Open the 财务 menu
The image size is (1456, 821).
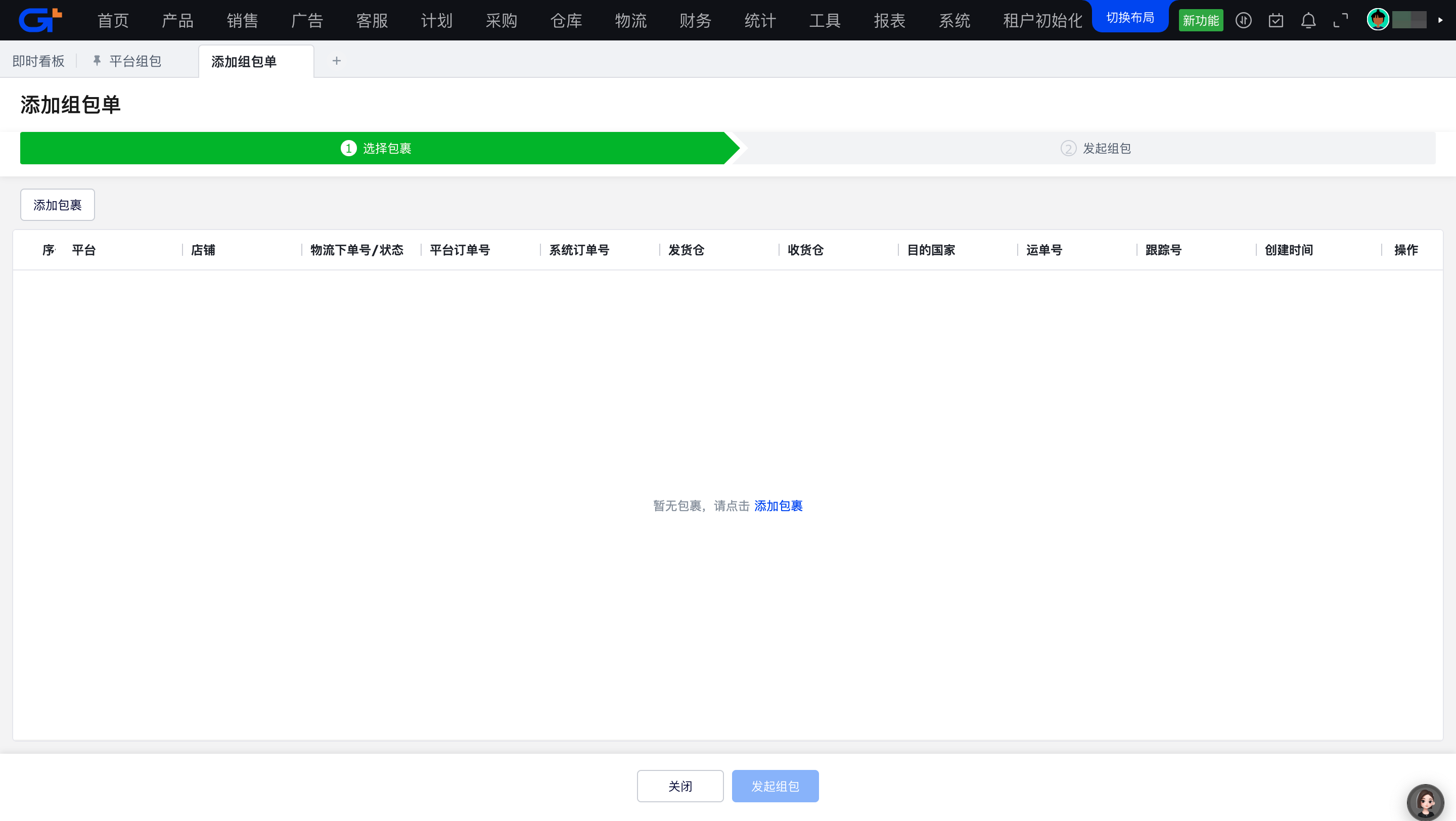pos(695,20)
